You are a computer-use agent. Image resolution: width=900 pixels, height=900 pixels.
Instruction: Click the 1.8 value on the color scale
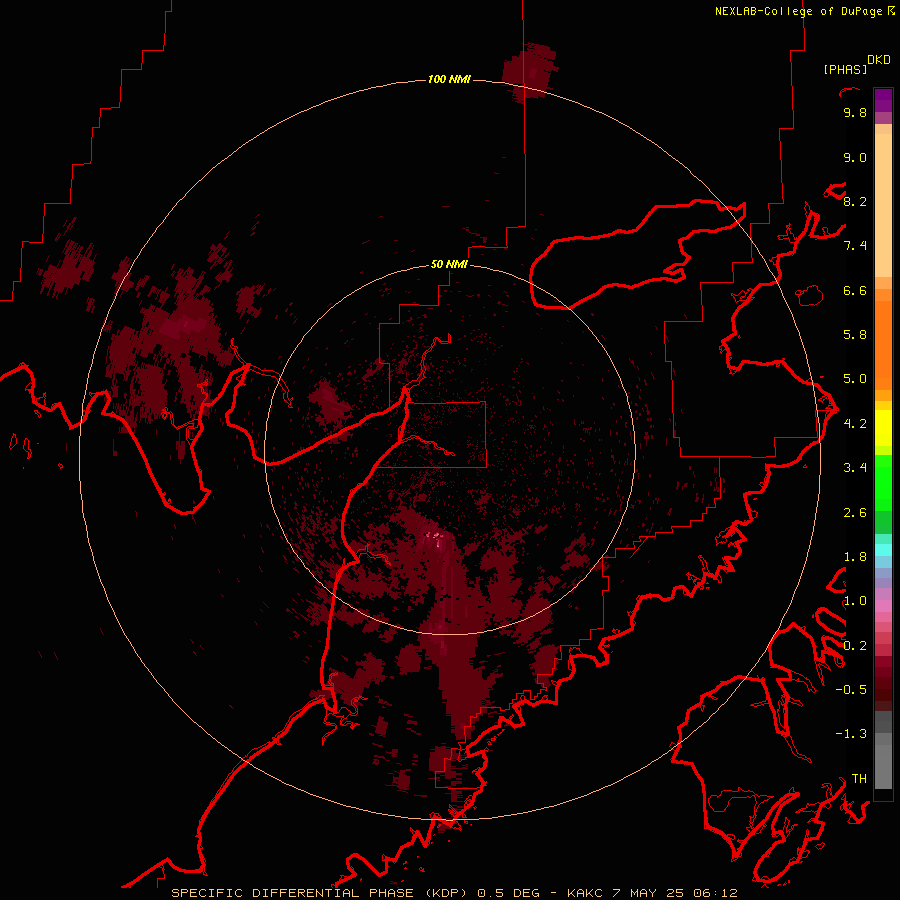click(x=855, y=557)
